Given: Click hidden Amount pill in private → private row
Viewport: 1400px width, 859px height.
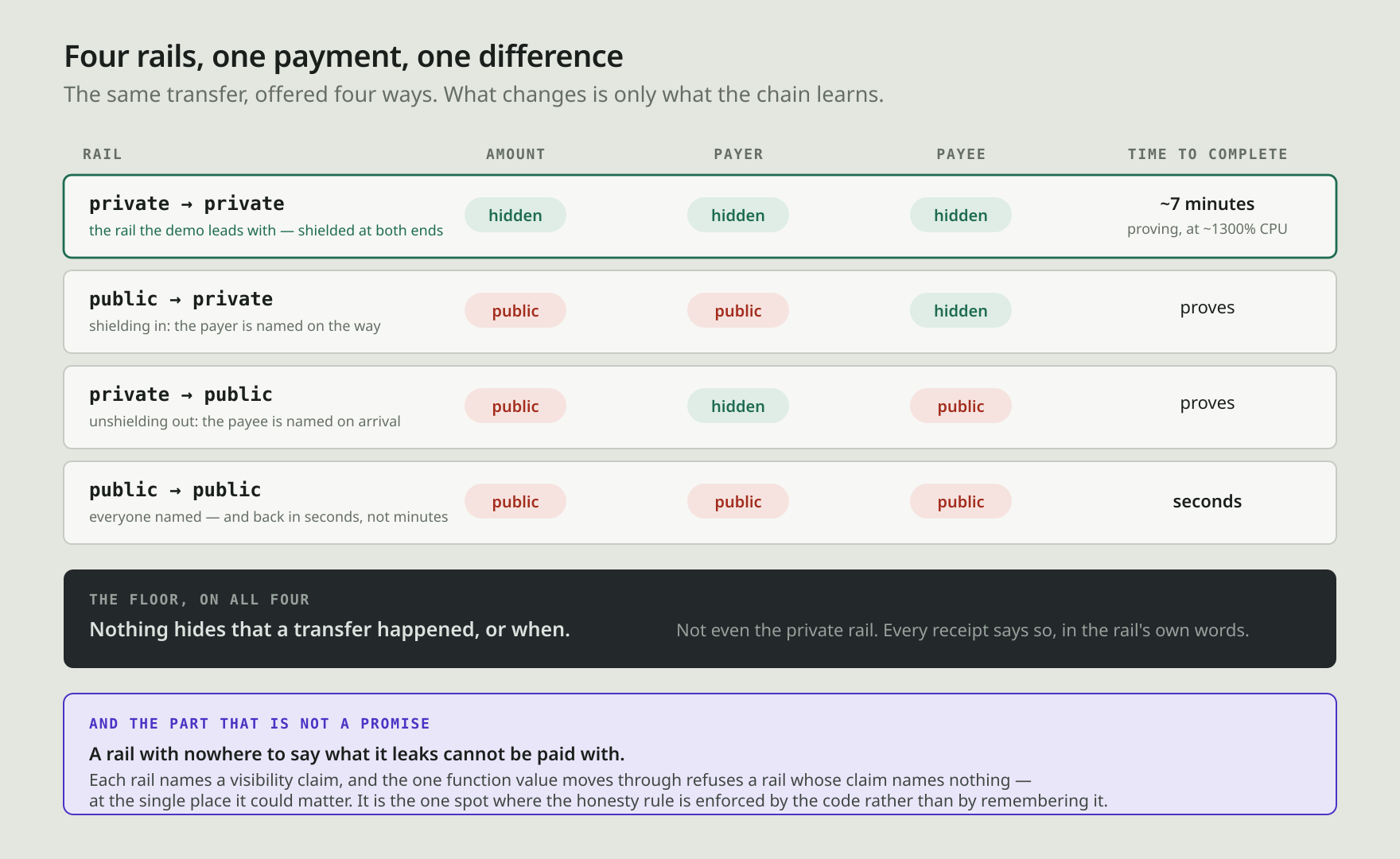Looking at the screenshot, I should coord(515,215).
